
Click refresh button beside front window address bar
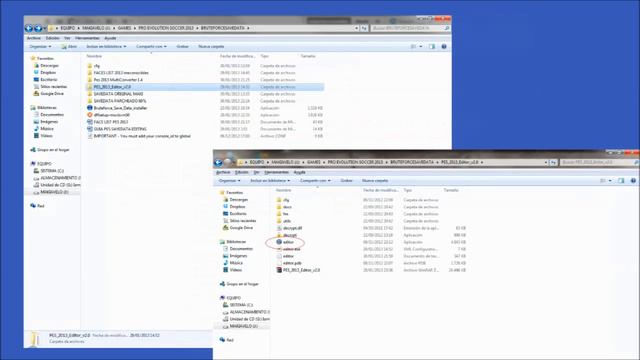click(x=553, y=162)
